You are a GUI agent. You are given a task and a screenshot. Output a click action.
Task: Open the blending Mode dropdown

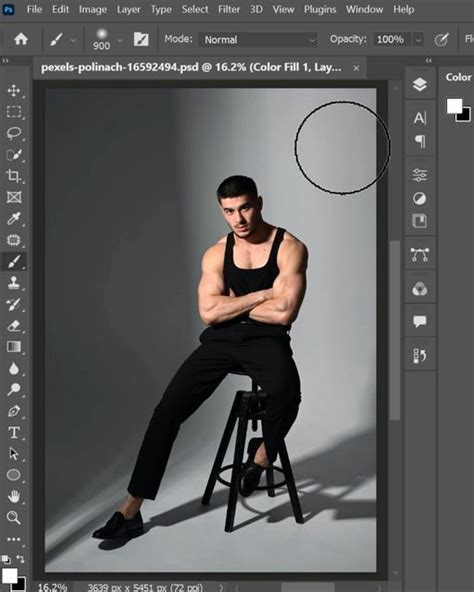(x=258, y=40)
